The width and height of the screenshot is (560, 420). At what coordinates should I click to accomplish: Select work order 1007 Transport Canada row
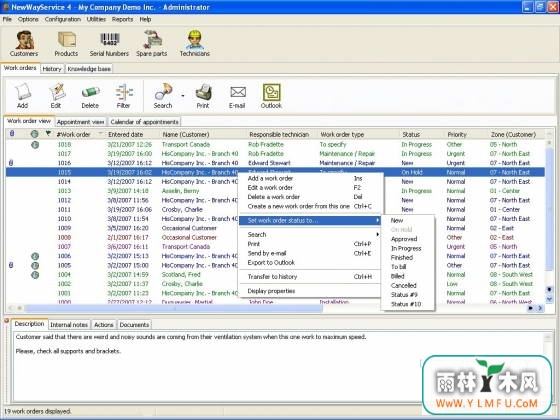point(275,246)
